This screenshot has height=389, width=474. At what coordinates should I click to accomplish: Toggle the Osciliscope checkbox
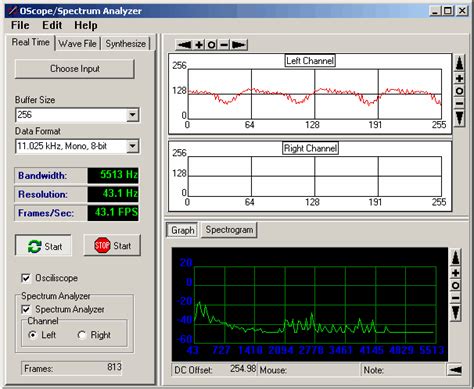tap(26, 278)
